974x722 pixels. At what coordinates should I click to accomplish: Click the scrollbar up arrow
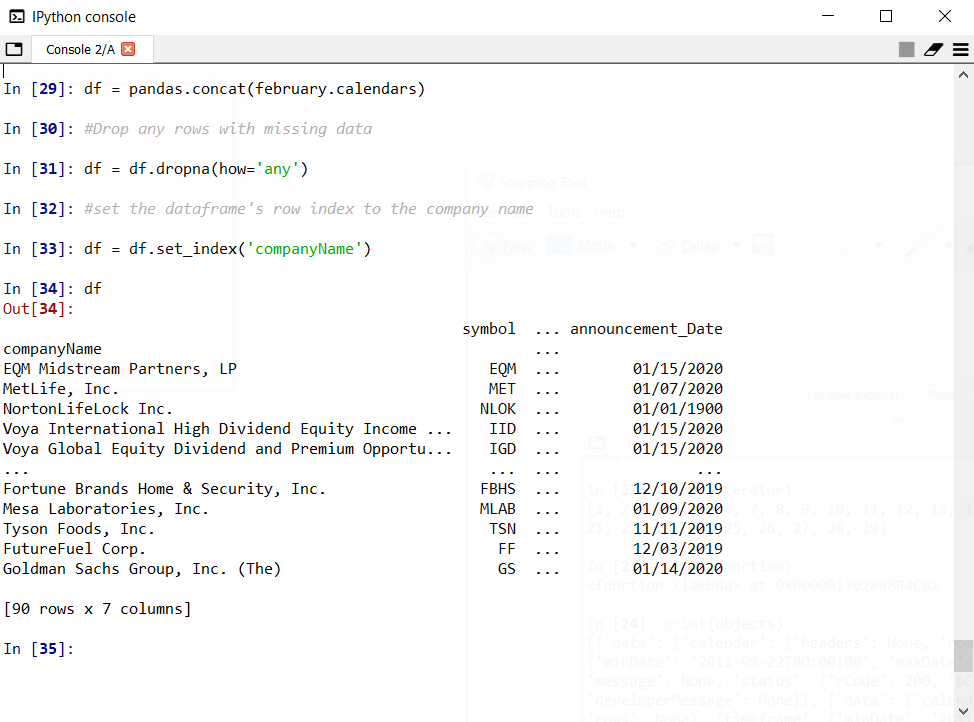[x=963, y=75]
